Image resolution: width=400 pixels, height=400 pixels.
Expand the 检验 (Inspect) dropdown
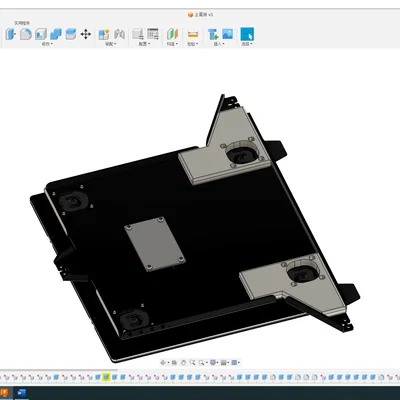(192, 44)
